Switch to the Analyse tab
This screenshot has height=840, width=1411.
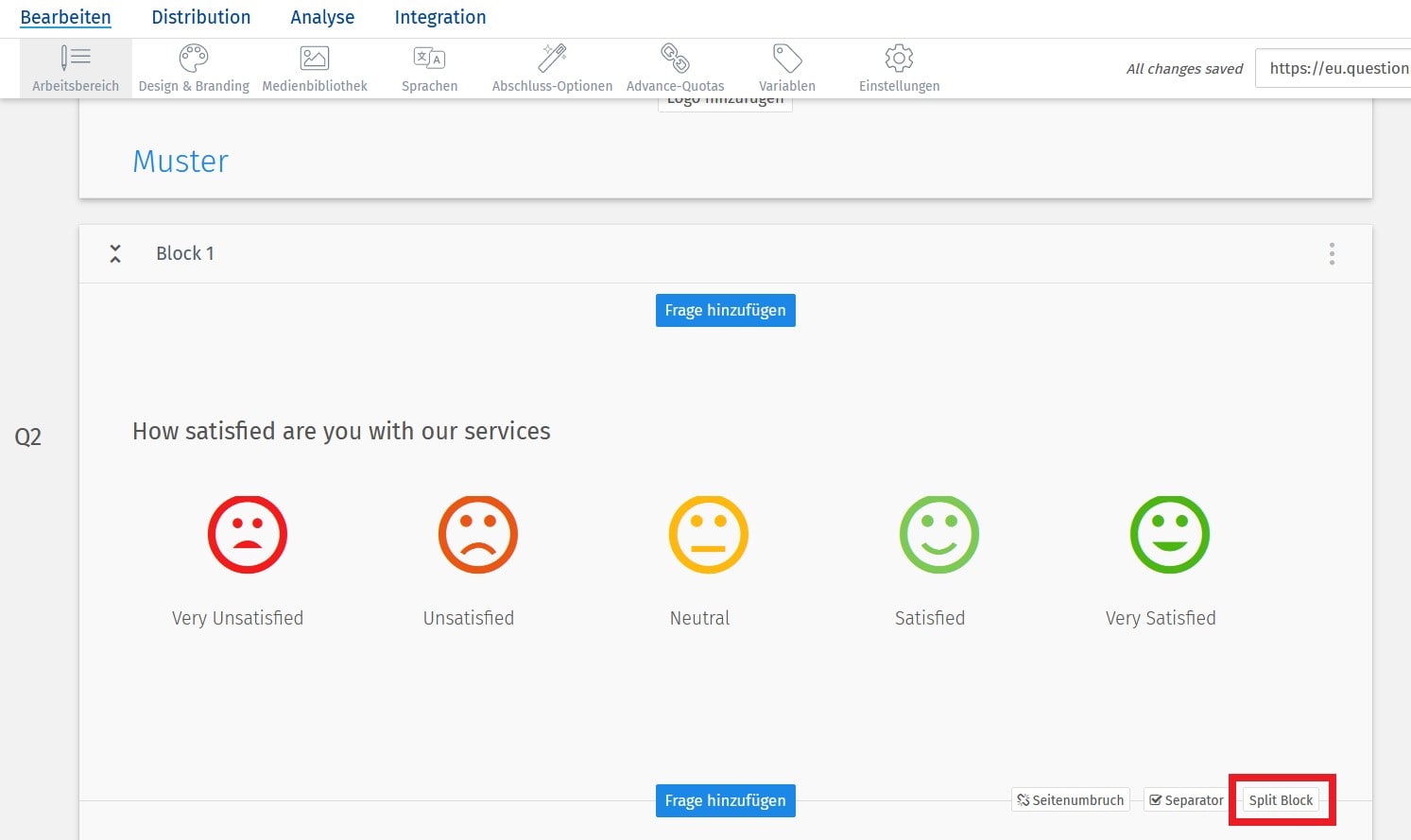point(322,16)
